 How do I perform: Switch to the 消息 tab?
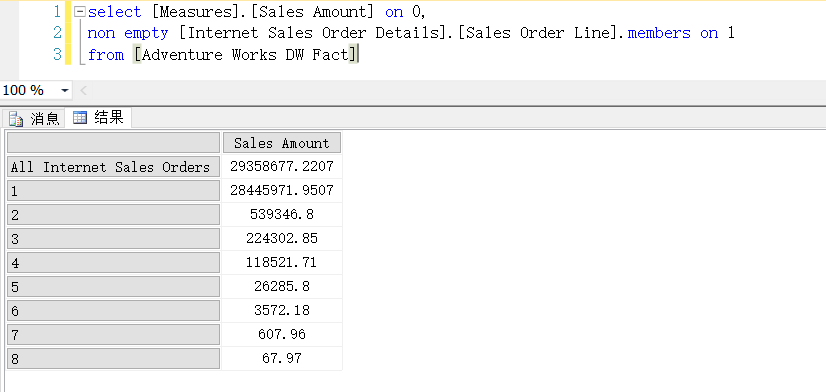click(34, 119)
